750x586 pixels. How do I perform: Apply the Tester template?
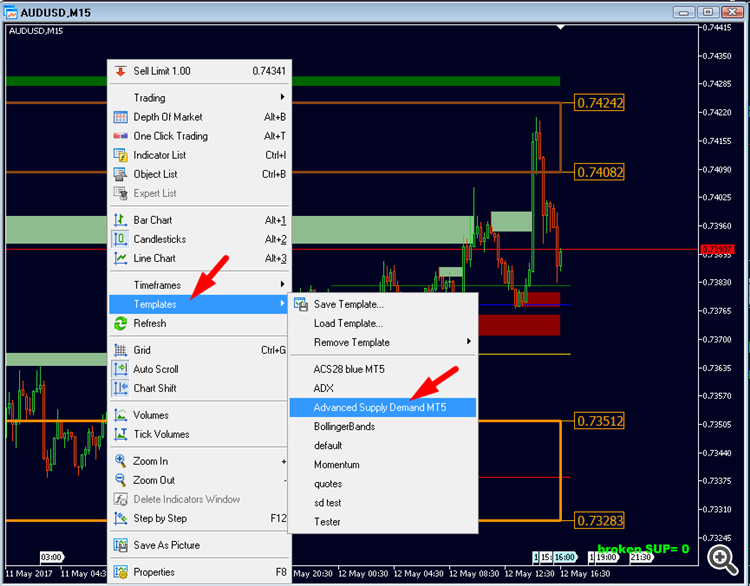[383, 522]
